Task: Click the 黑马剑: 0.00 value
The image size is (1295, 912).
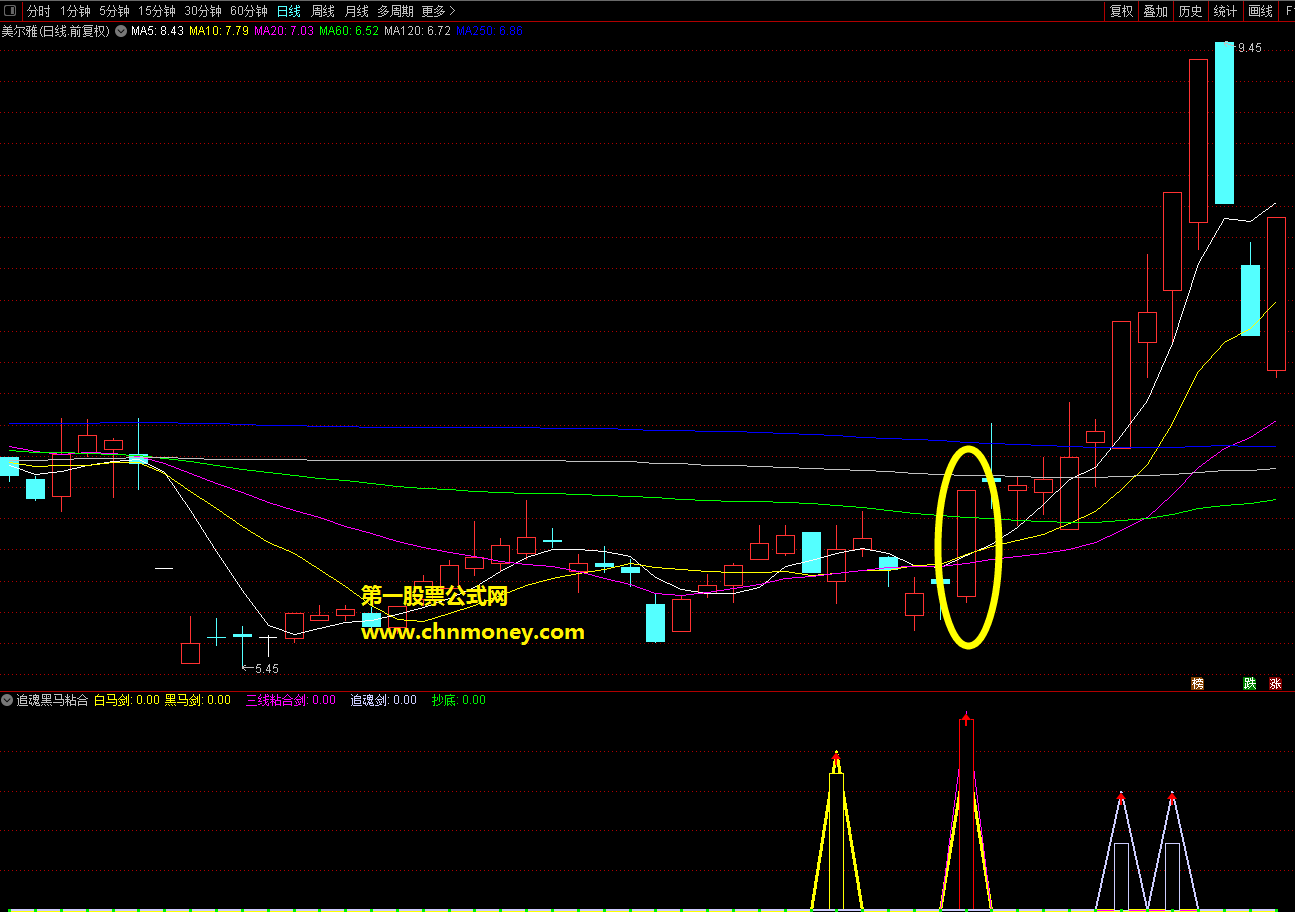Action: [198, 700]
